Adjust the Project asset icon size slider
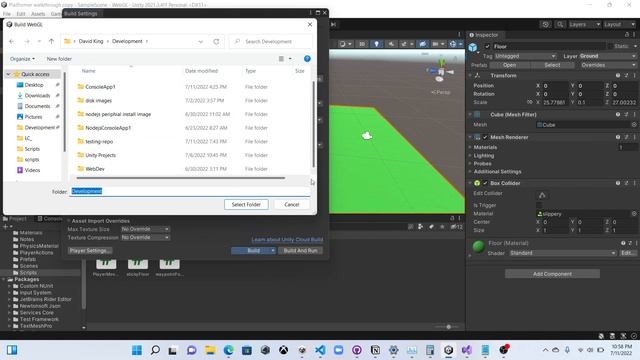The height and width of the screenshot is (360, 640). [448, 327]
